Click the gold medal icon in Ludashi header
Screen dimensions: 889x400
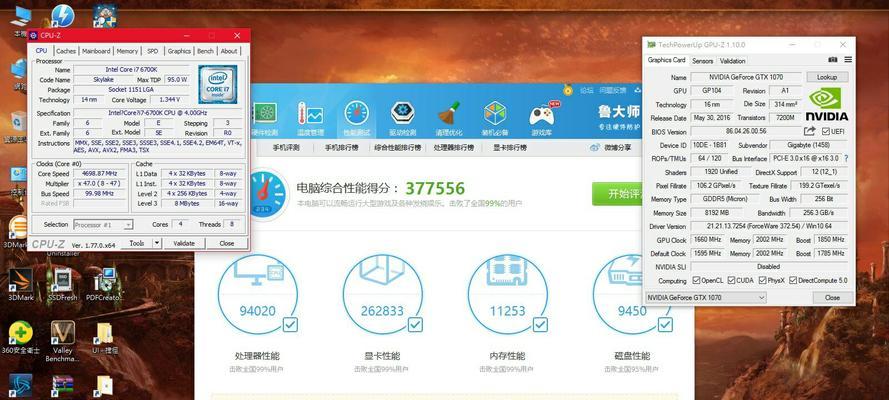point(568,90)
